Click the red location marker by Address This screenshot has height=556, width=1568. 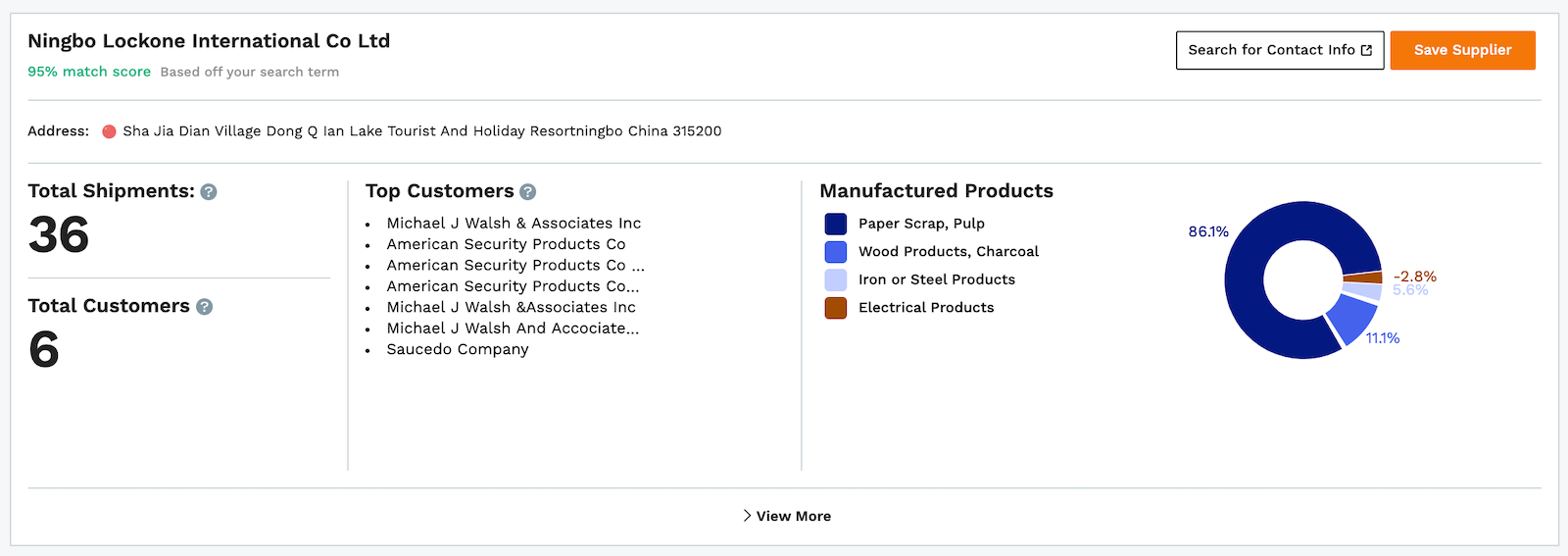click(x=109, y=131)
